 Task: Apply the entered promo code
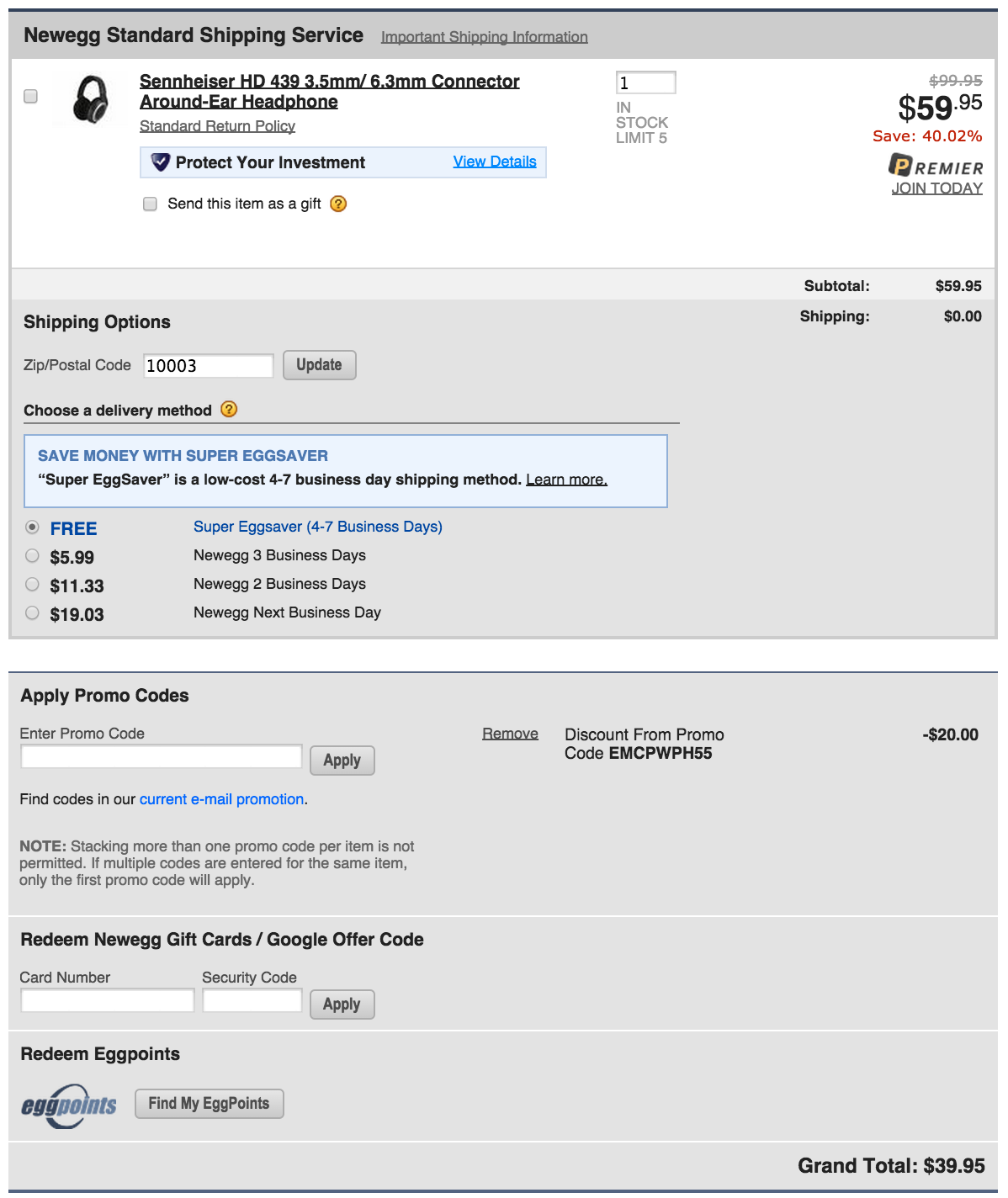click(342, 761)
